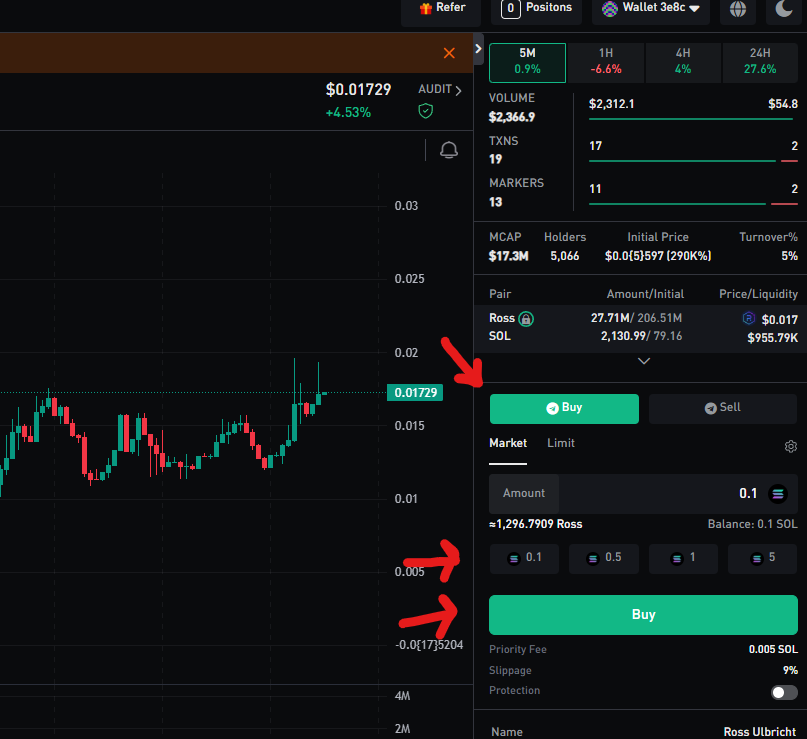Viewport: 807px width, 739px height.
Task: Expand pair details with down chevron
Action: (x=644, y=361)
